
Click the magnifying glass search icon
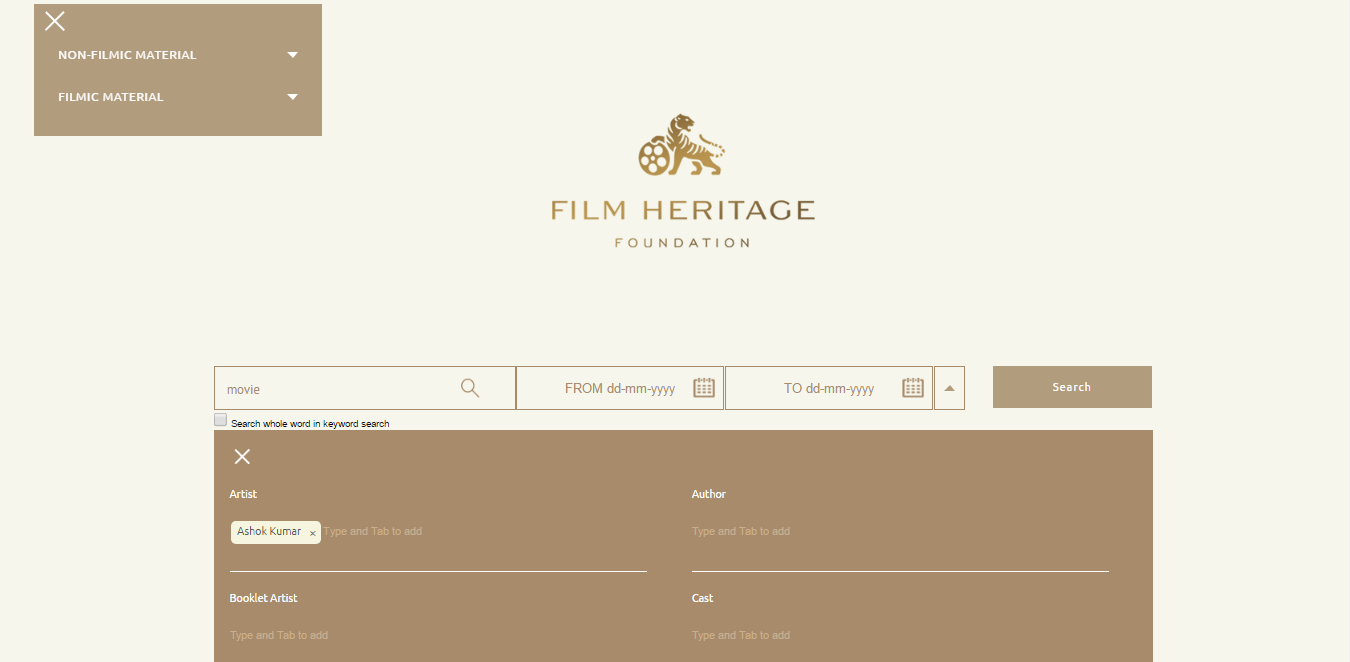(470, 388)
